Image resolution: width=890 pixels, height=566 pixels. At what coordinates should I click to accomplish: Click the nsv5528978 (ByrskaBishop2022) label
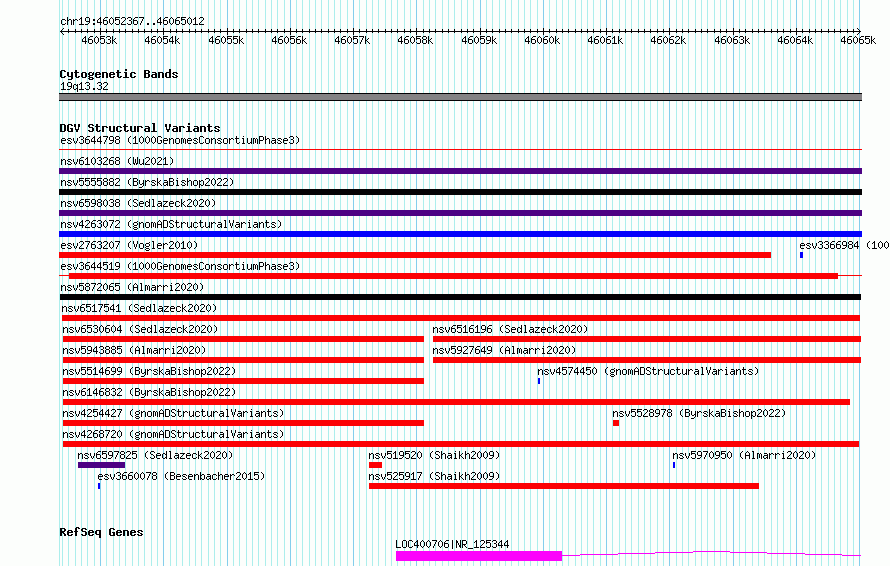pos(699,413)
